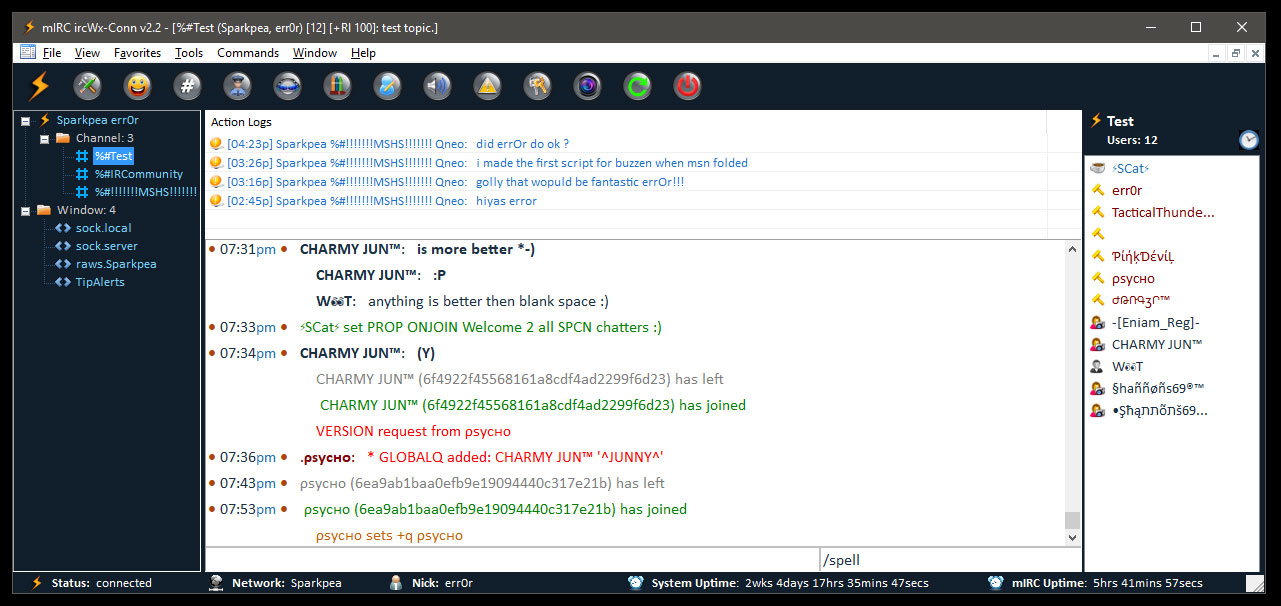The width and height of the screenshot is (1281, 606).
Task: Click the Users: 12 label
Action: point(1132,140)
